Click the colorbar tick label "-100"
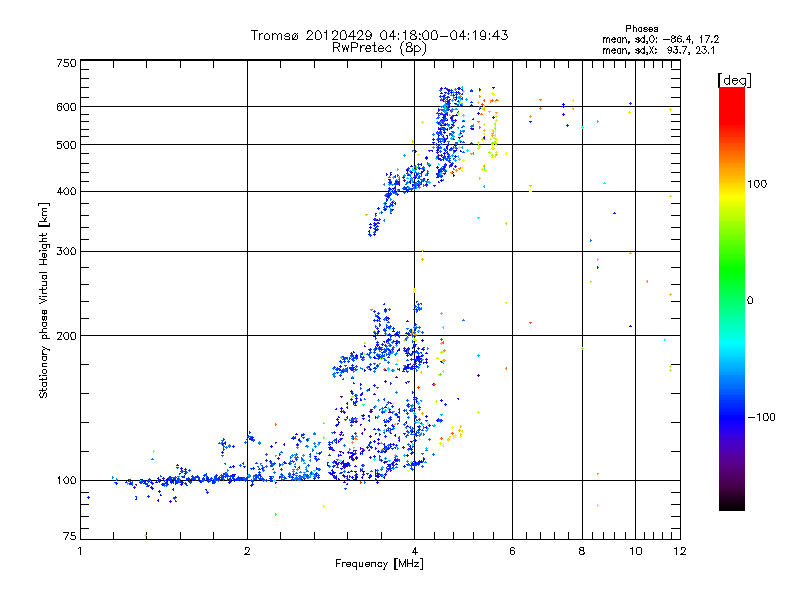Image resolution: width=800 pixels, height=600 pixels. pos(761,417)
